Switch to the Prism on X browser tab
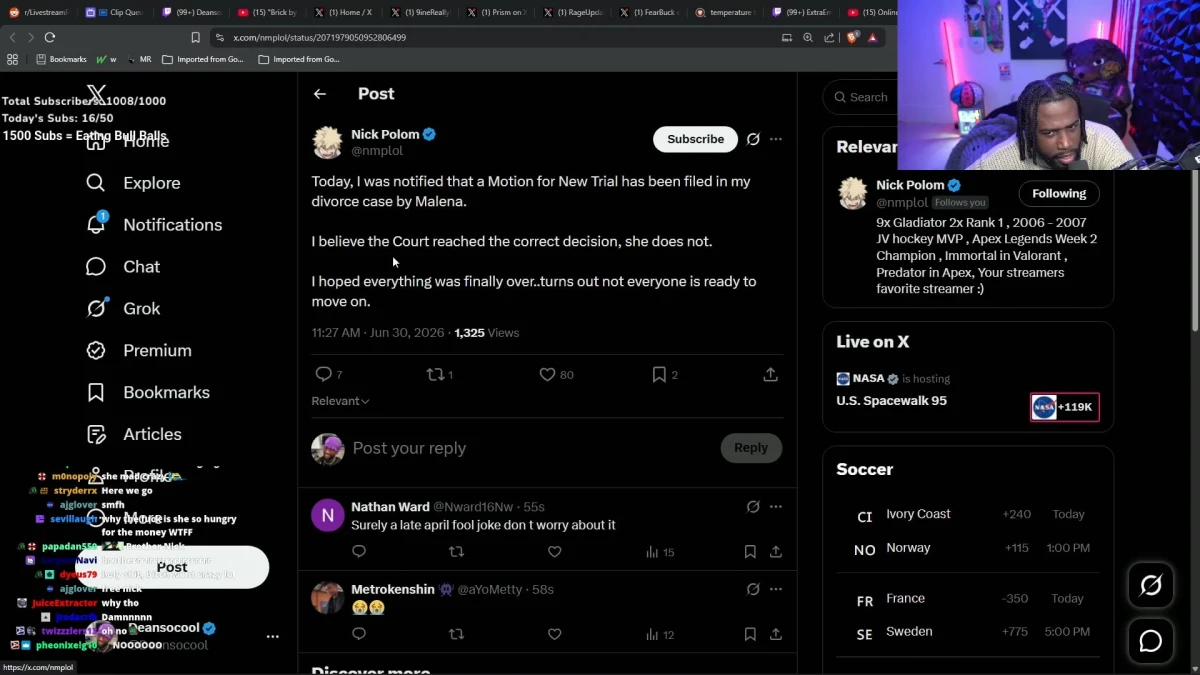1200x675 pixels. (x=496, y=12)
